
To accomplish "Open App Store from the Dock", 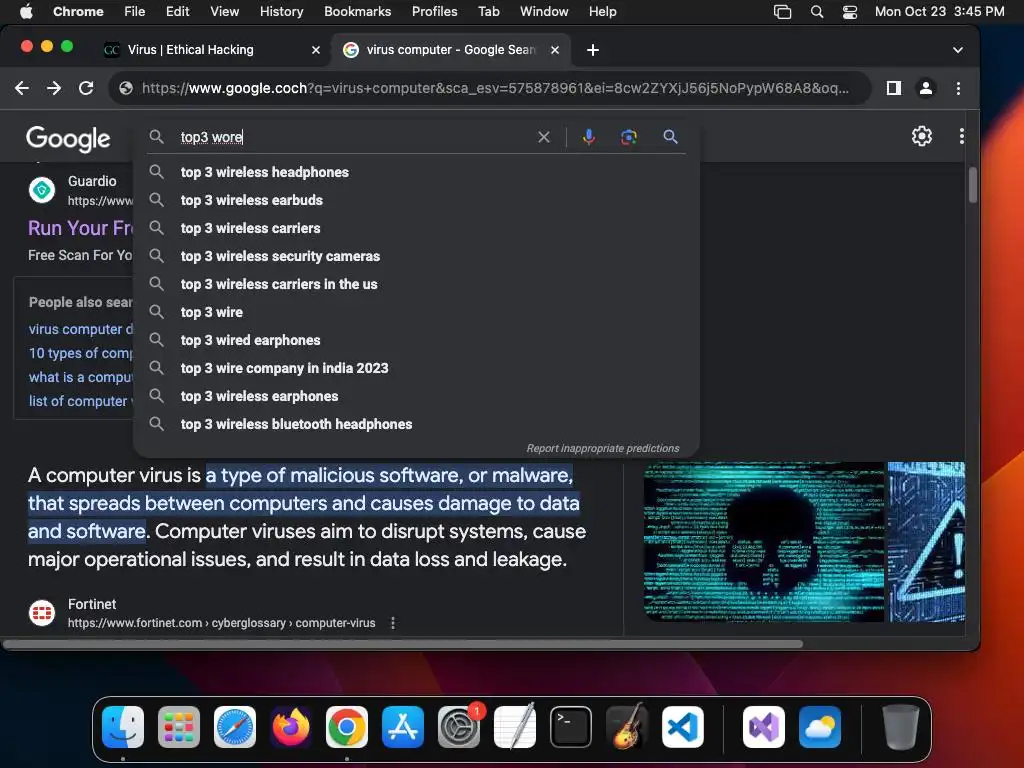I will [x=402, y=727].
